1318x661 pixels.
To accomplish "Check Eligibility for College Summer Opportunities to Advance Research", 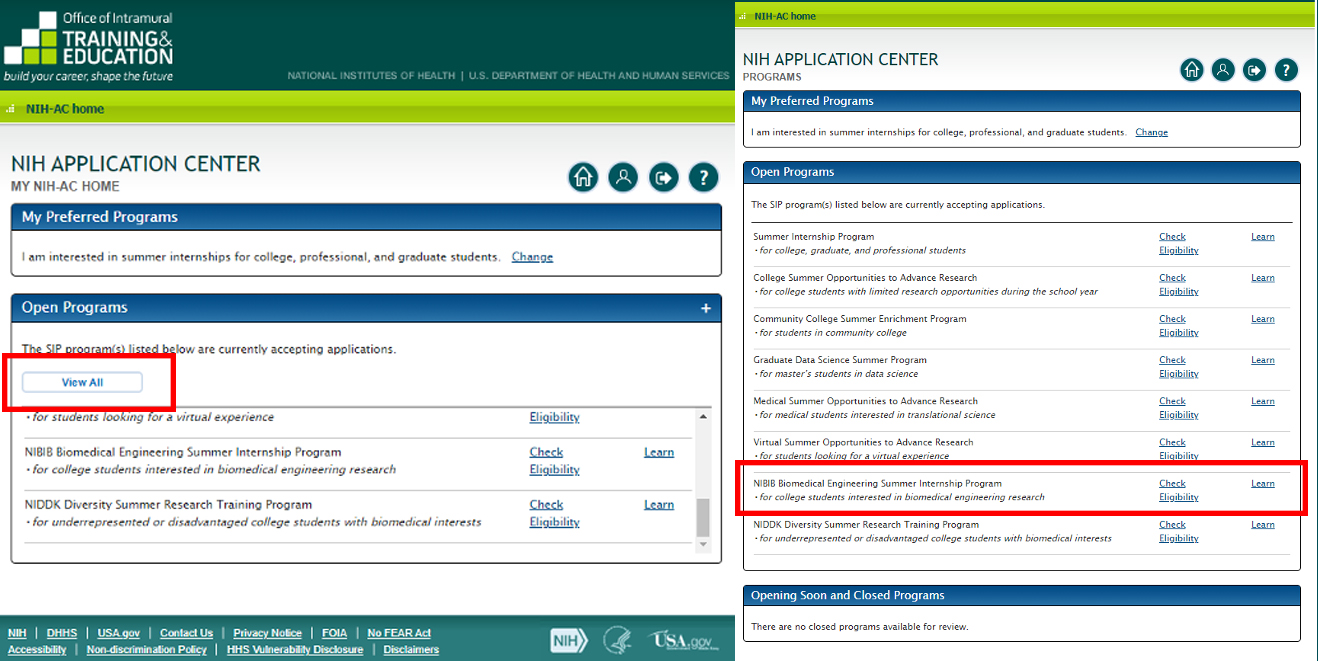I will click(x=1179, y=285).
